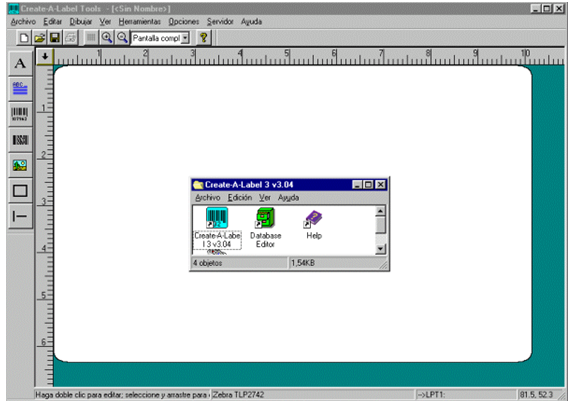Viewport: 572px width, 406px height.
Task: Click Create-A-Label 3 v3.04 shortcut icon
Action: tap(217, 218)
